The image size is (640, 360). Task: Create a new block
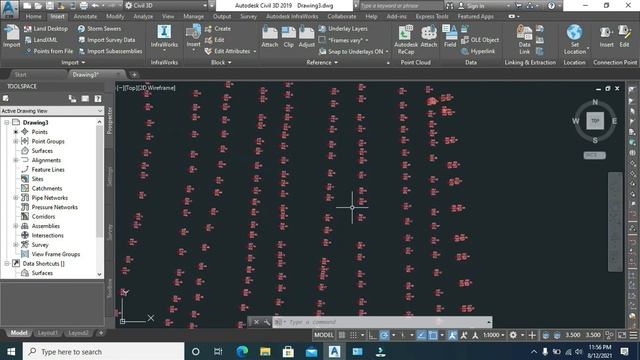(x=218, y=29)
